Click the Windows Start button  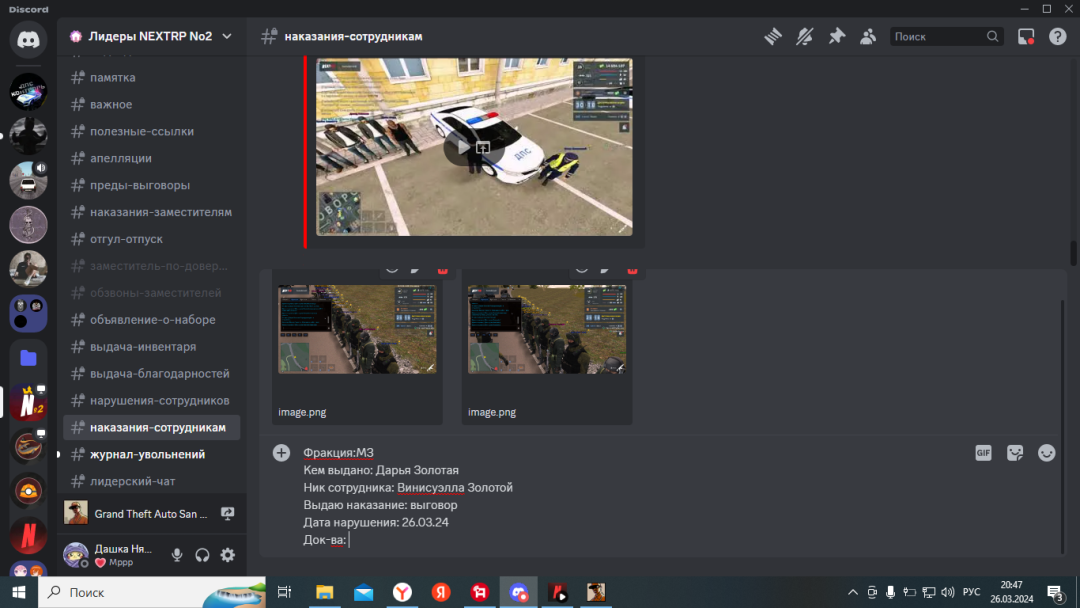point(19,592)
